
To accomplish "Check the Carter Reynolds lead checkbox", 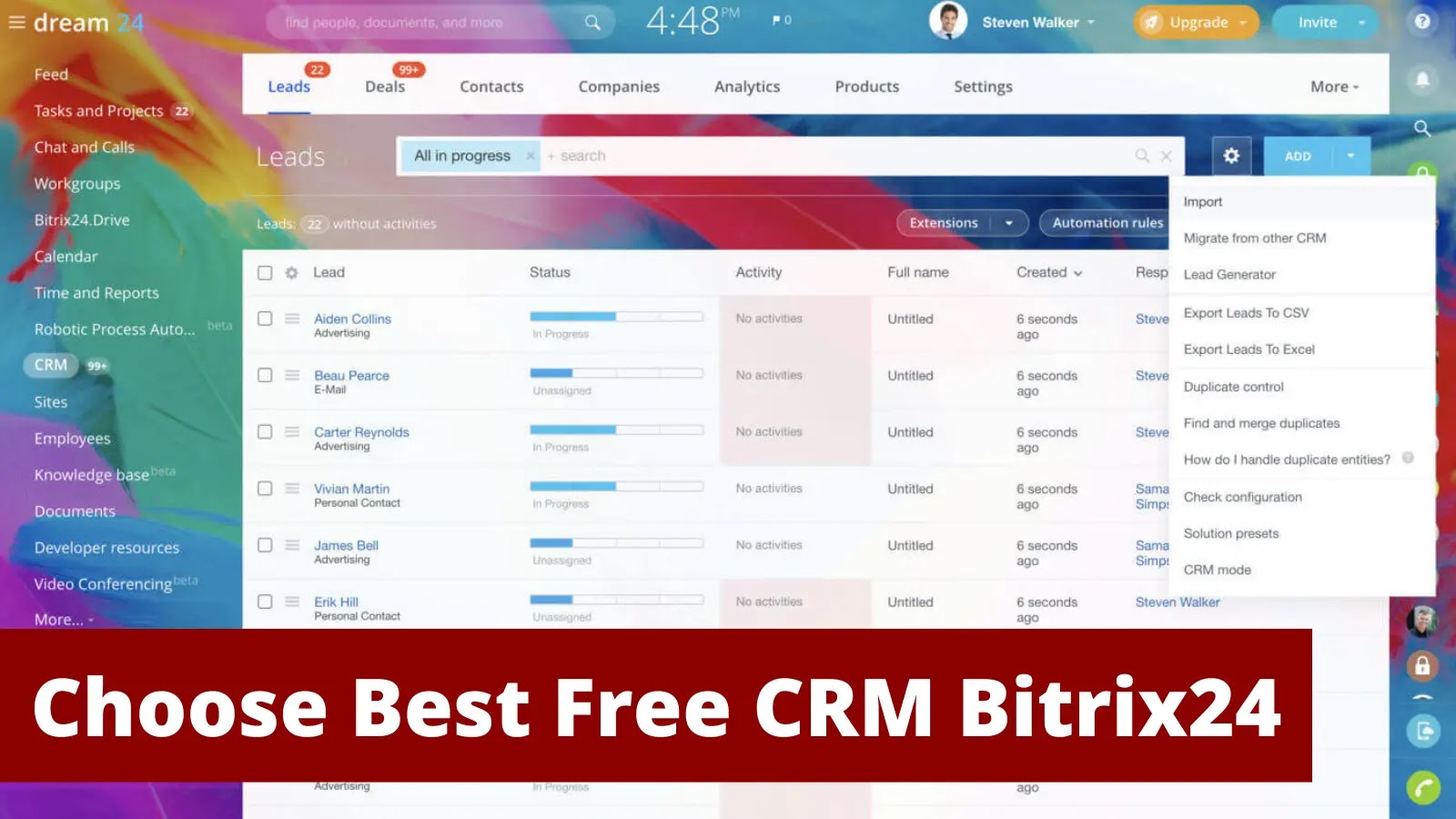I will pos(265,431).
